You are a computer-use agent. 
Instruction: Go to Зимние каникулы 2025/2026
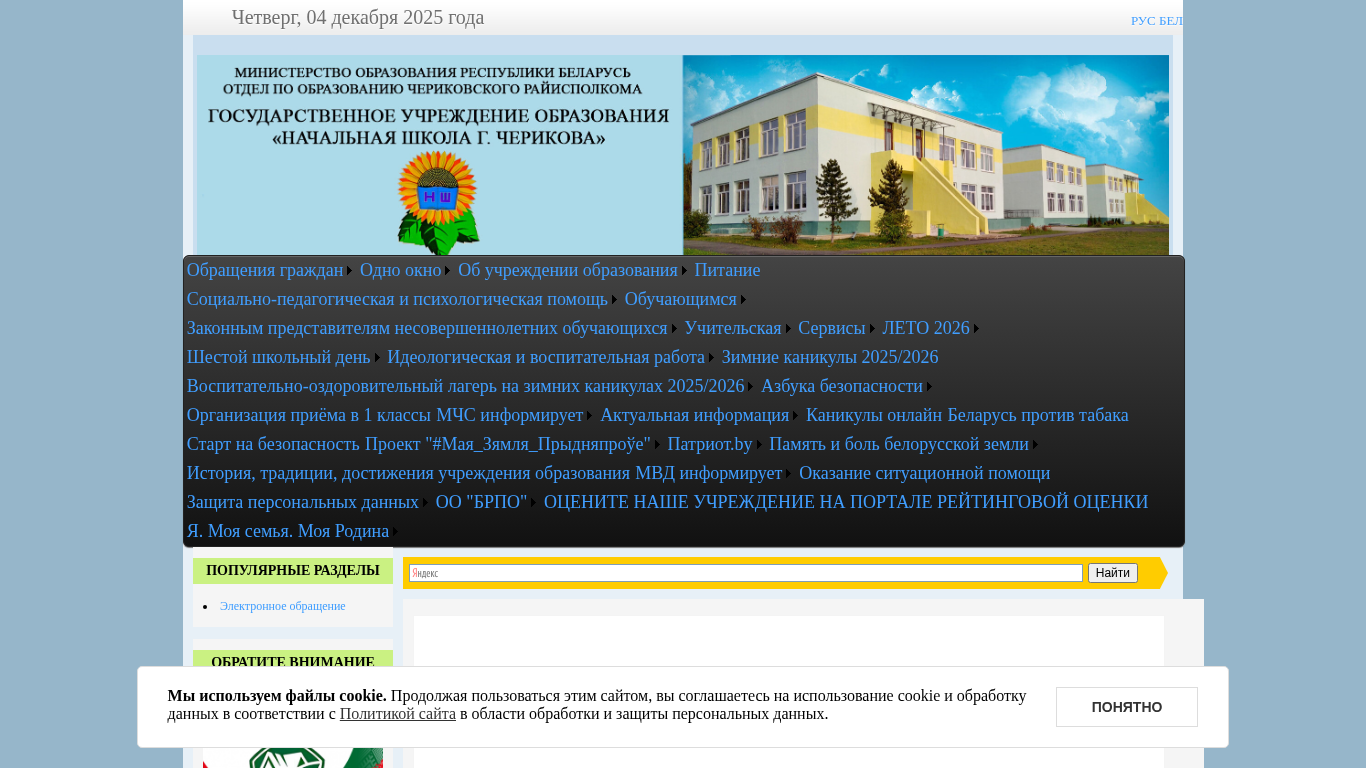830,357
